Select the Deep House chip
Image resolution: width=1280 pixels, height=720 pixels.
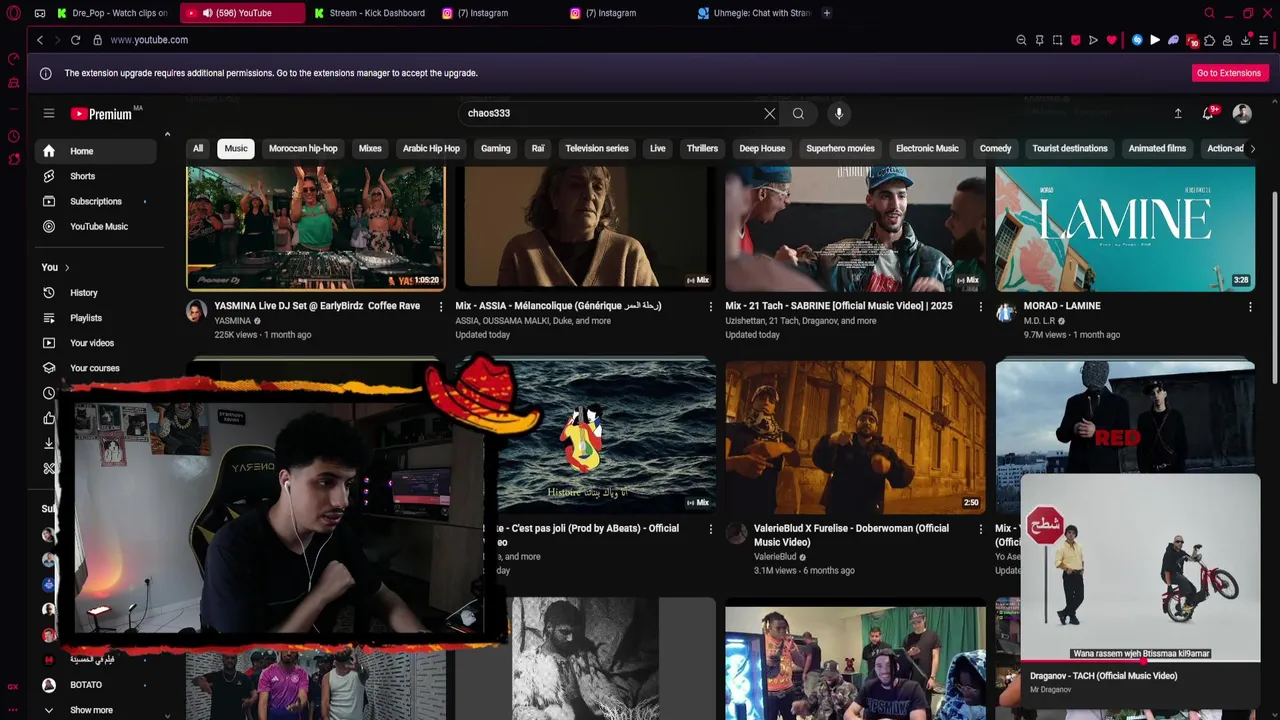pos(762,148)
